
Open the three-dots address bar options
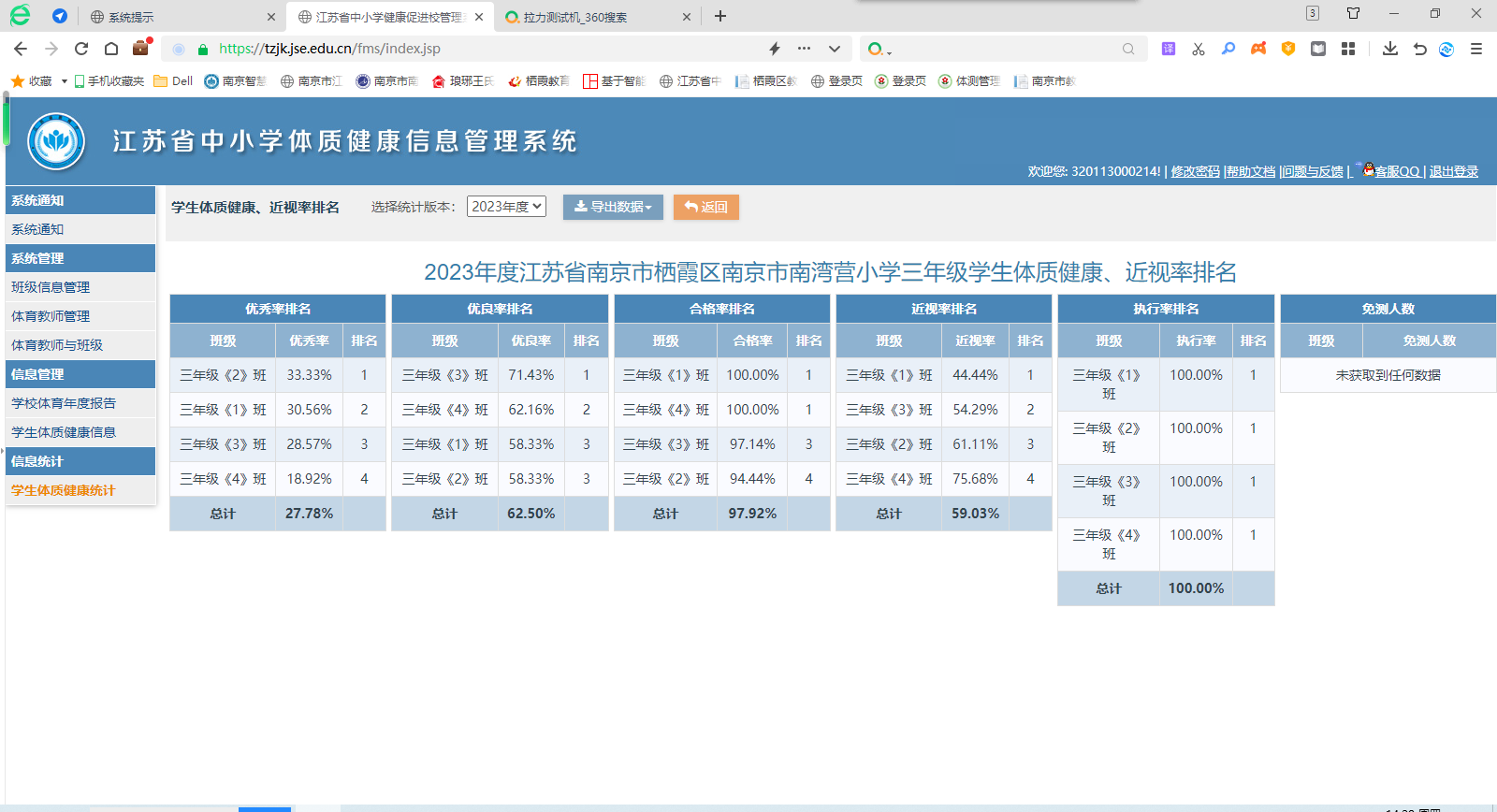(x=804, y=49)
